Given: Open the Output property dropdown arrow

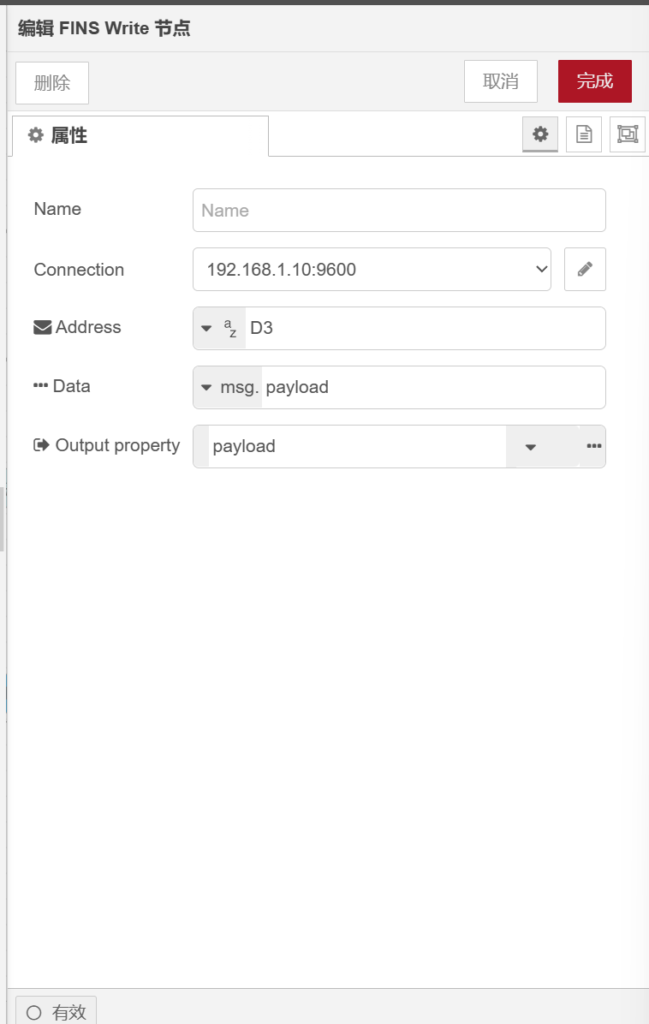Looking at the screenshot, I should (531, 447).
